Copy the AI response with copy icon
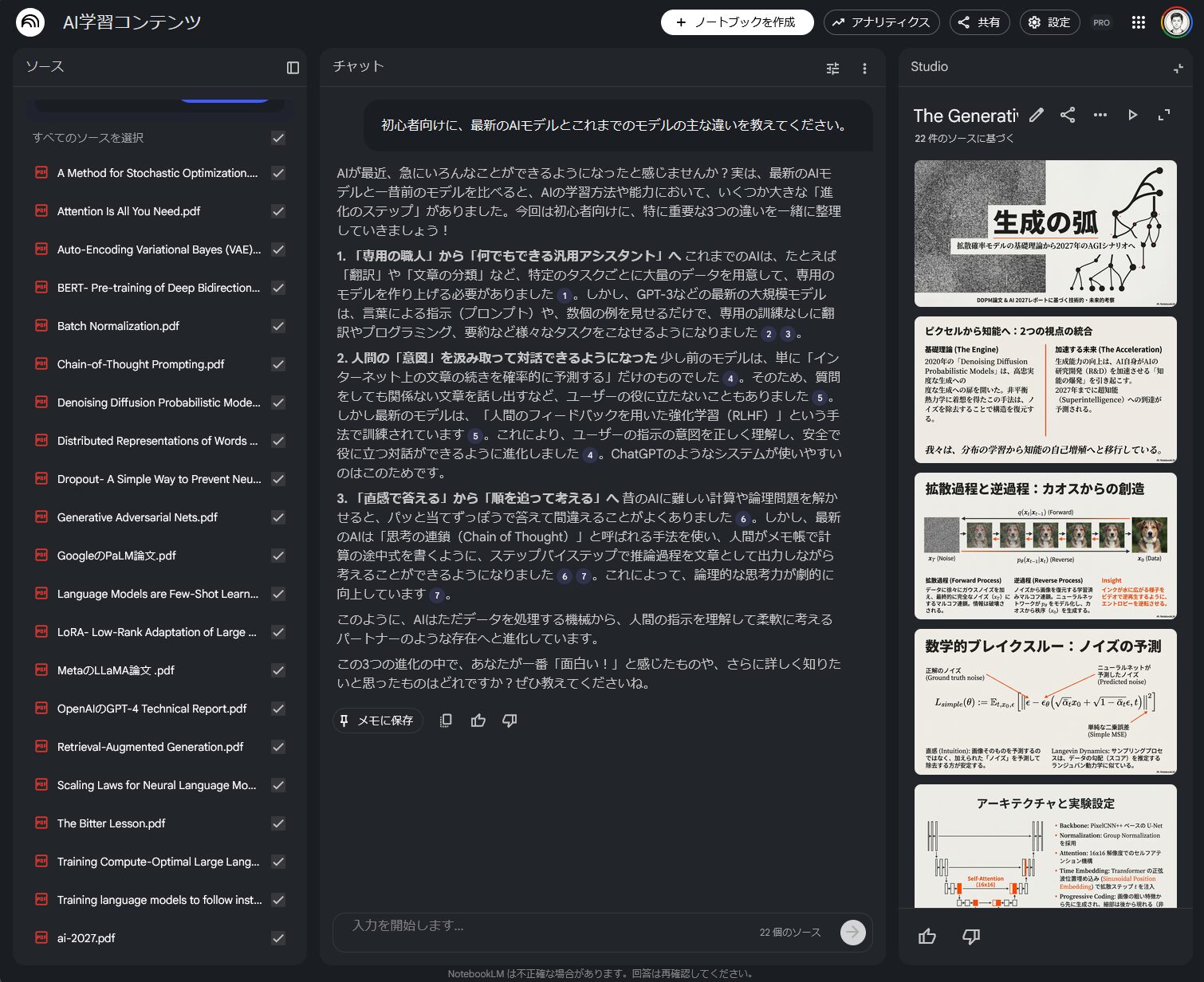The width and height of the screenshot is (1204, 982). [x=445, y=721]
